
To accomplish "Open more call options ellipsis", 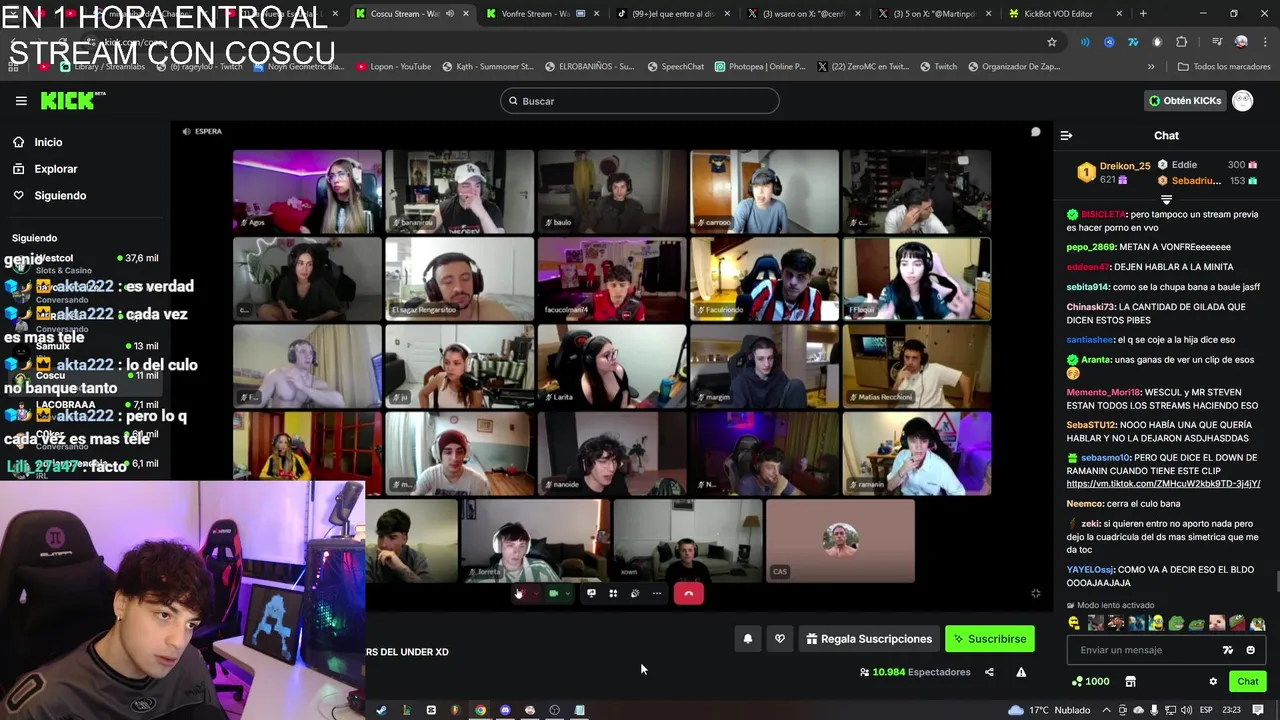I will point(657,594).
